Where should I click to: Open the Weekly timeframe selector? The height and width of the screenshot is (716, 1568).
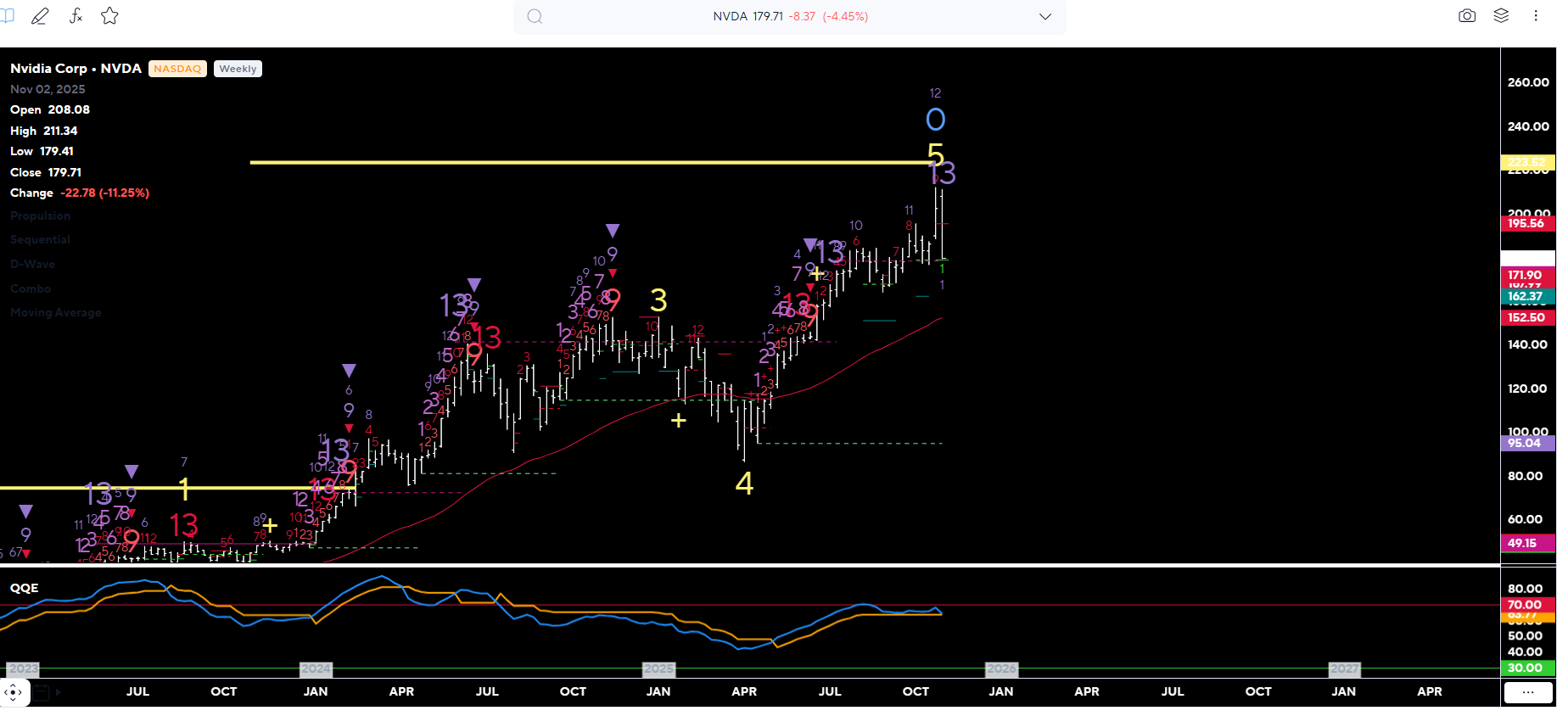coord(238,69)
